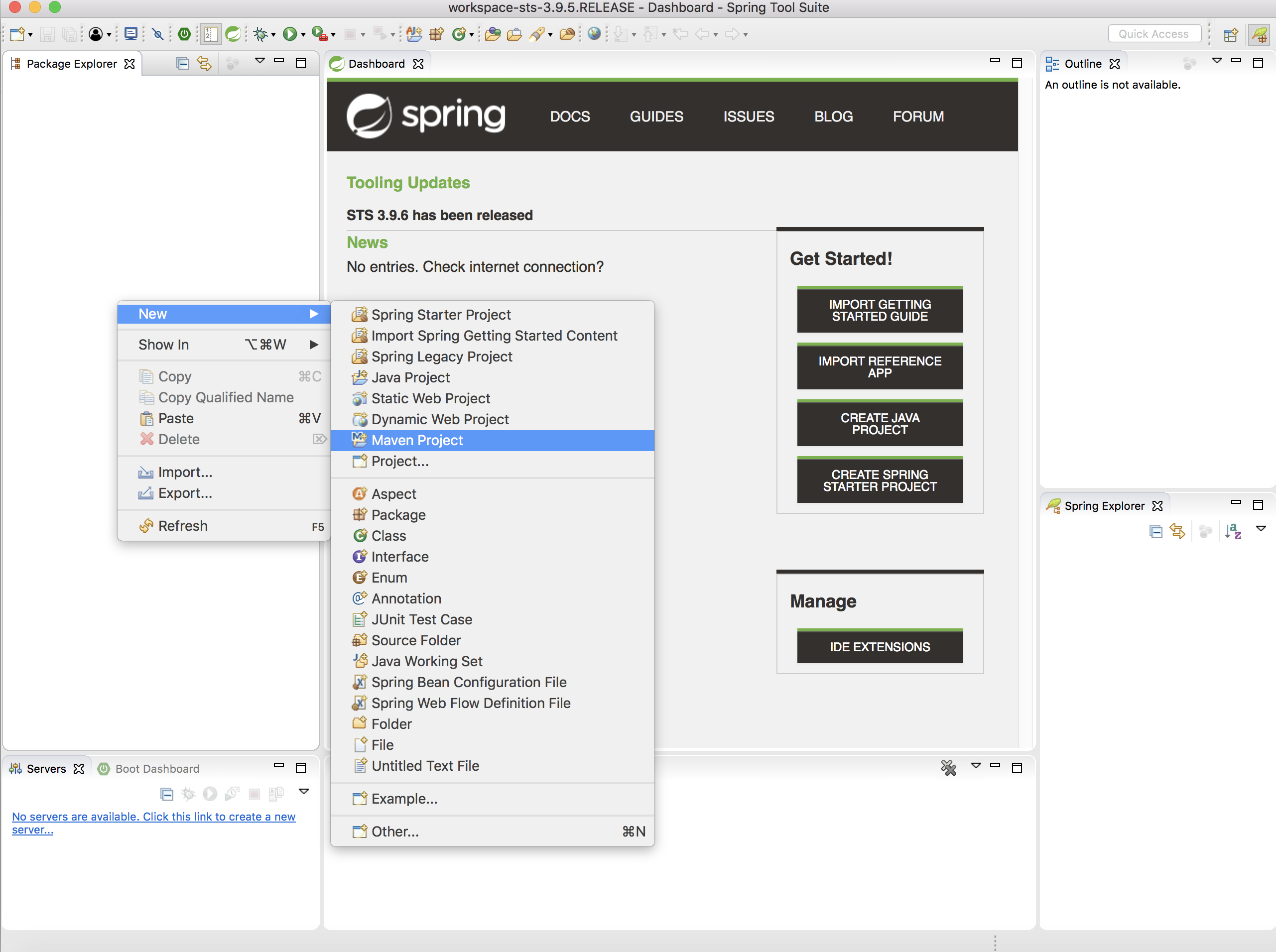
Task: Click the green power Boot Dashboard icon
Action: coord(184,34)
